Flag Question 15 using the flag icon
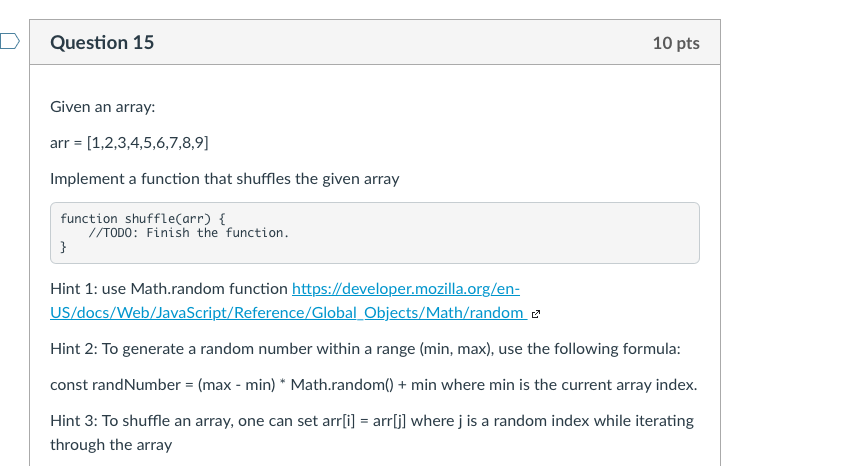860x466 pixels. (x=10, y=42)
